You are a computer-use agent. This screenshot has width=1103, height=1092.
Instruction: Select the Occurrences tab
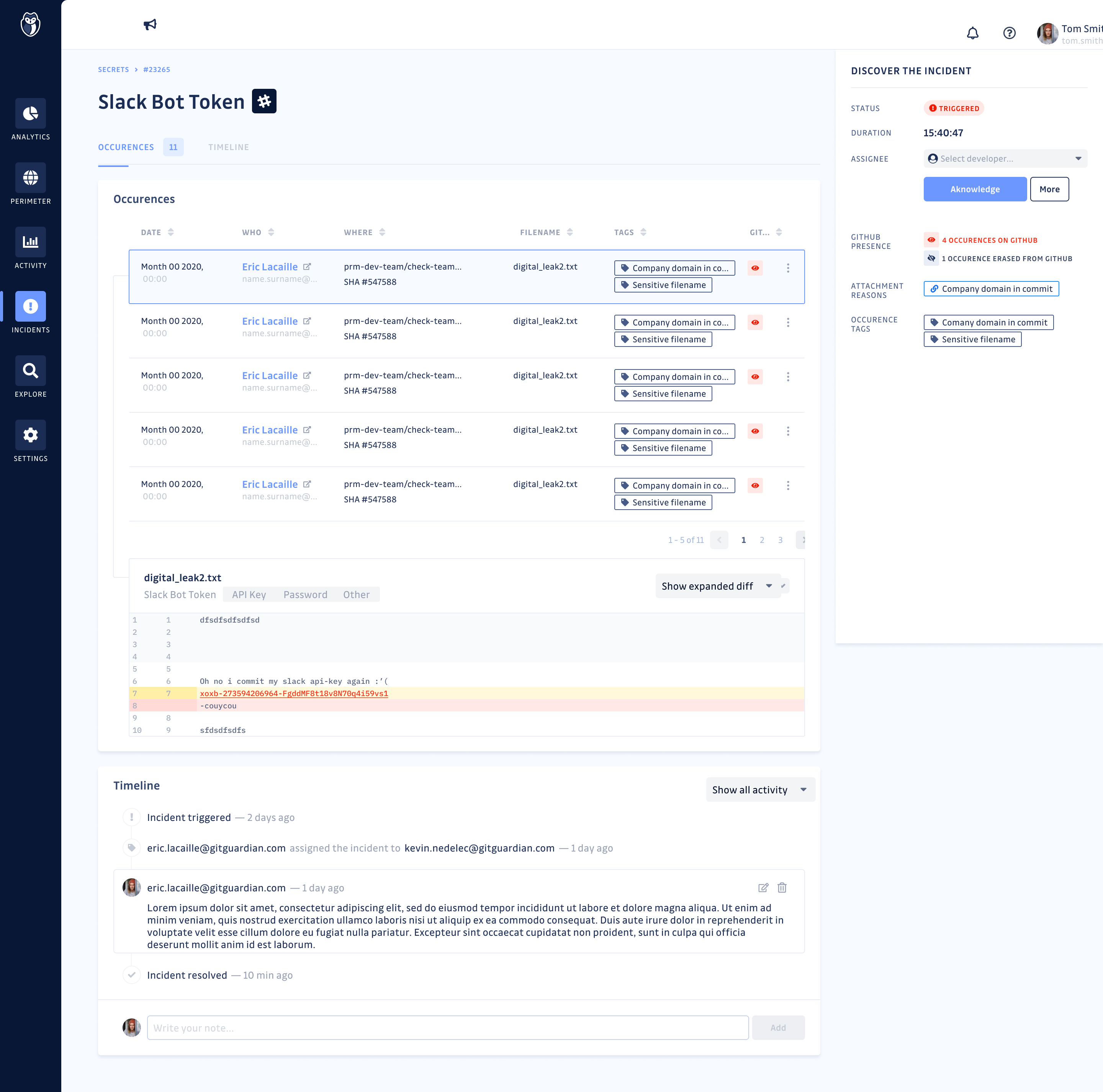126,147
